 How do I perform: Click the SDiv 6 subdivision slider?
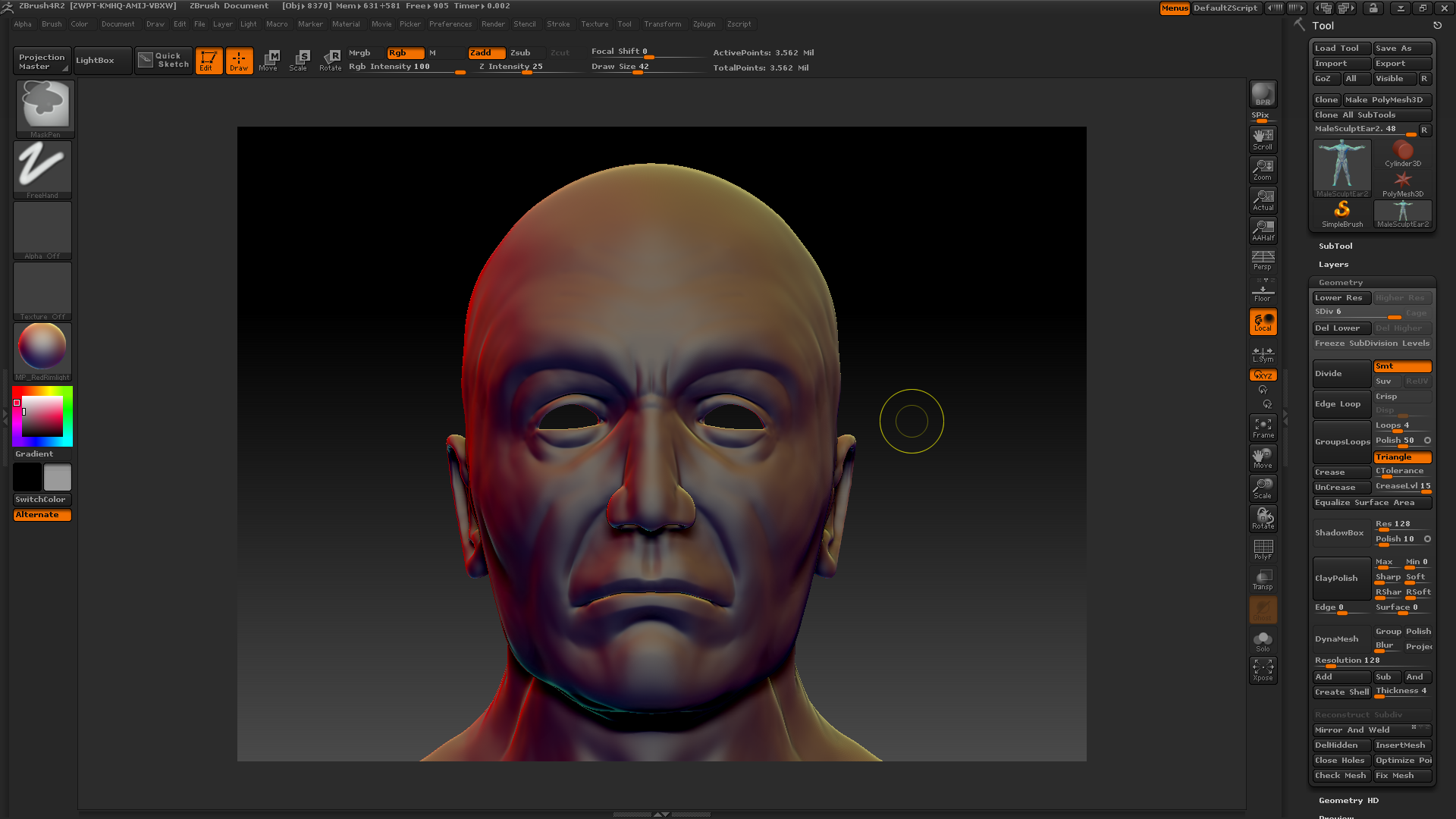pos(1357,313)
